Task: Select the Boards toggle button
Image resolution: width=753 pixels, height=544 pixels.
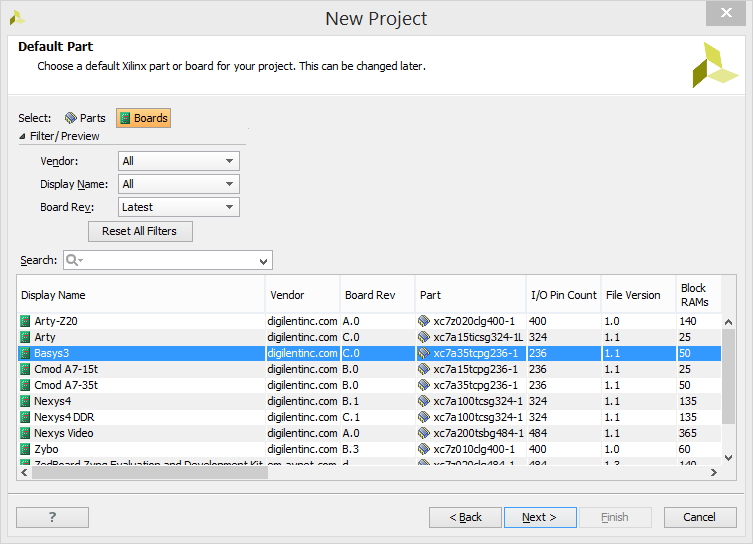Action: point(144,118)
